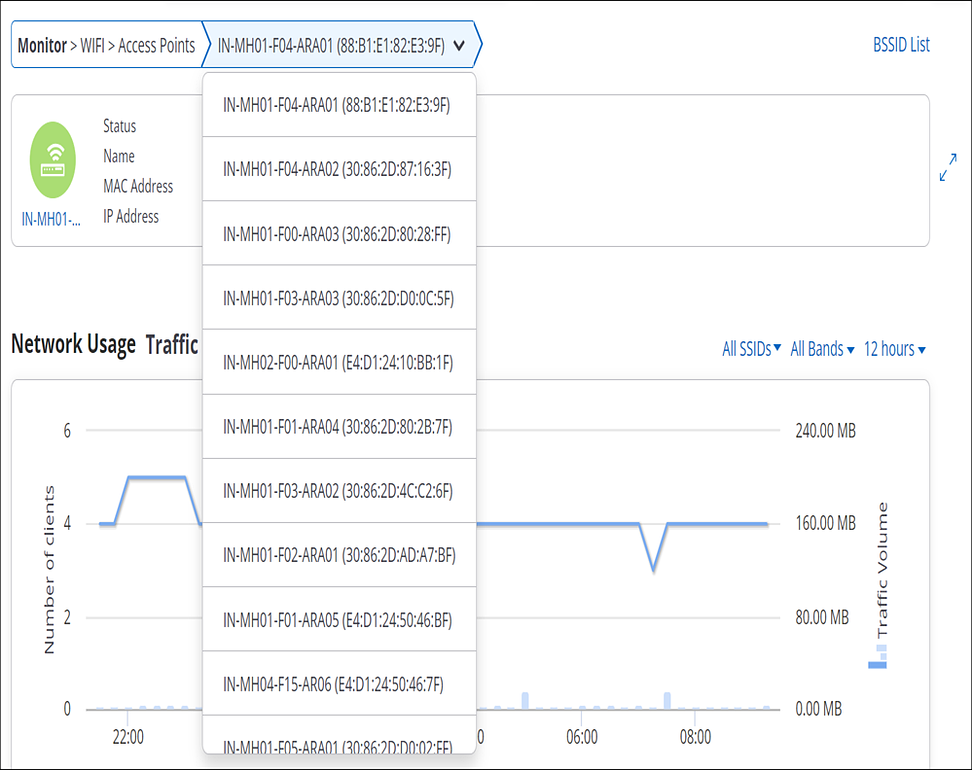Click the Traffic Volume legend bar icon
Image resolution: width=972 pixels, height=770 pixels.
pyautogui.click(x=878, y=657)
